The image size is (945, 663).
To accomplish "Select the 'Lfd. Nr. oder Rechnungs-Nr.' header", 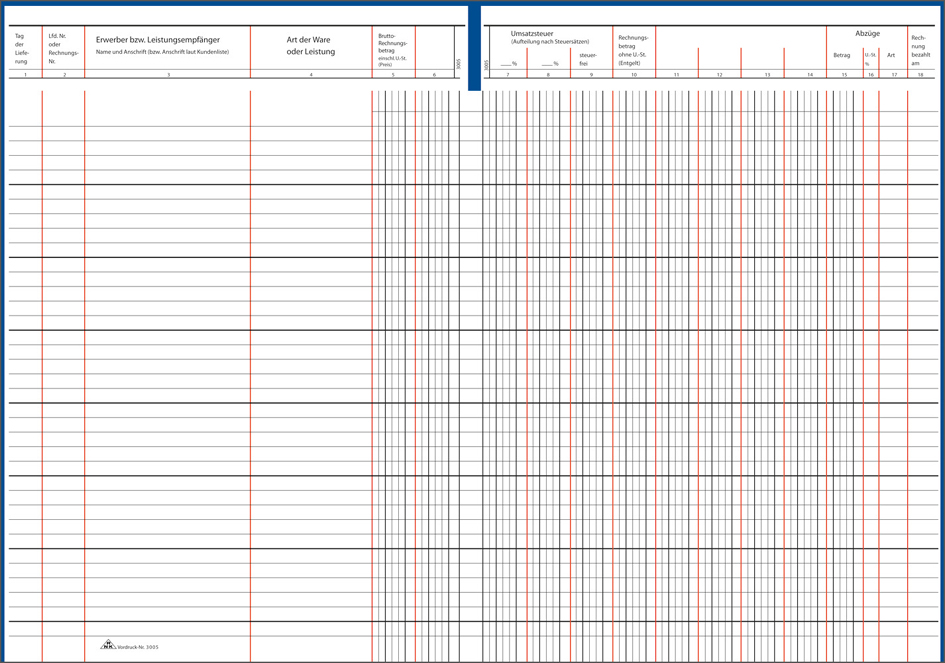I will (62, 49).
